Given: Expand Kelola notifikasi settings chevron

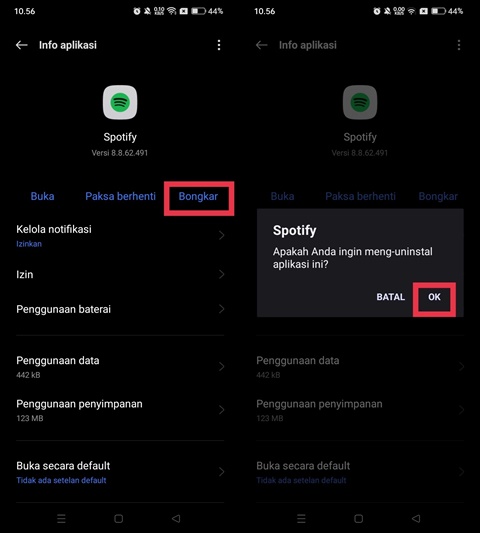Looking at the screenshot, I should tap(222, 235).
